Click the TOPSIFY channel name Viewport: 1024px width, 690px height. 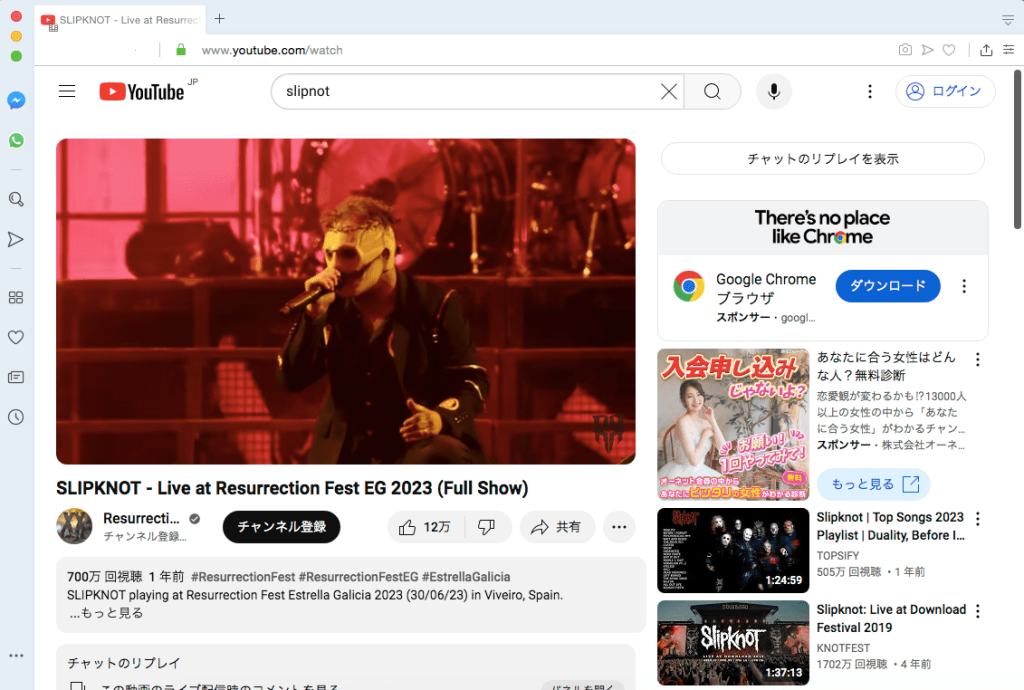click(838, 556)
